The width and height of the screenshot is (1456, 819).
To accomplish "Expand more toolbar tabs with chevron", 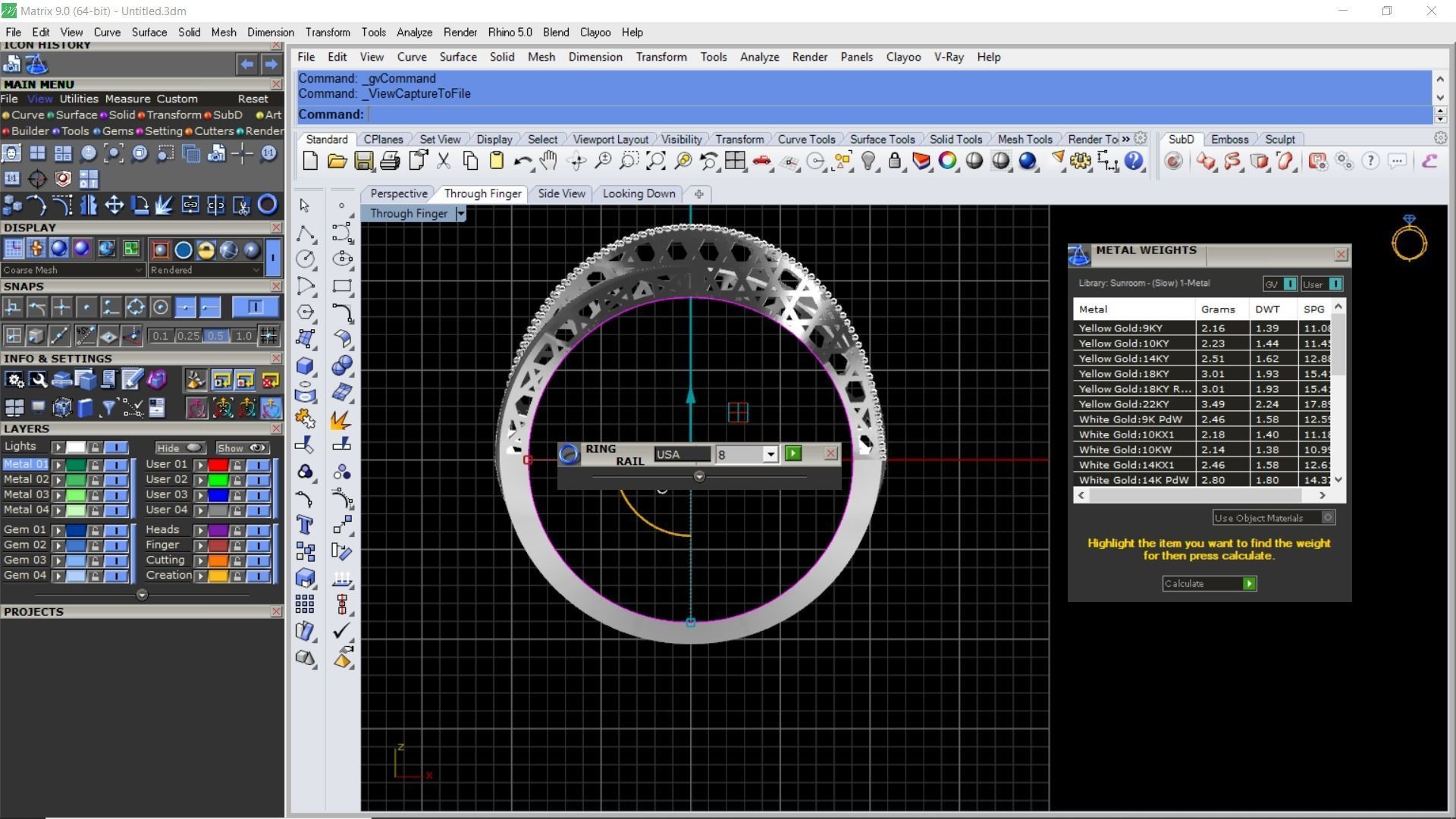I will click(1126, 139).
